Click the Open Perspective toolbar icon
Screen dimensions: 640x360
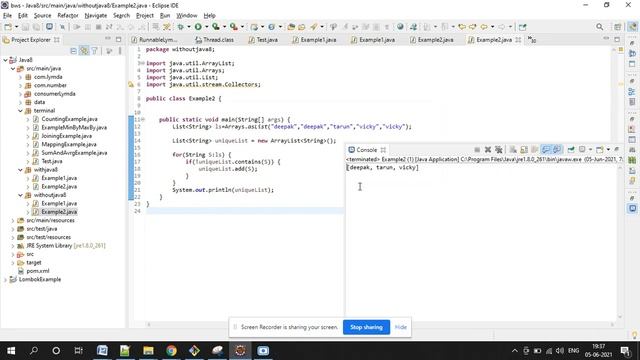(x=618, y=27)
